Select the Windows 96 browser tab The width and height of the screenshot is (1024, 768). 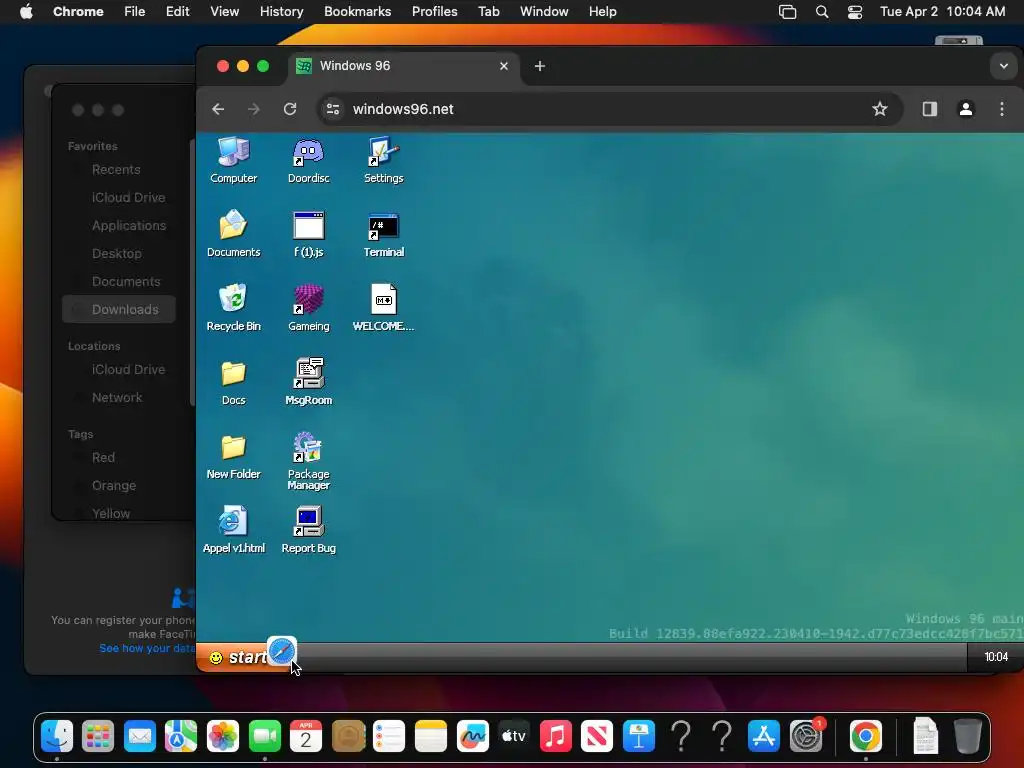[403, 66]
